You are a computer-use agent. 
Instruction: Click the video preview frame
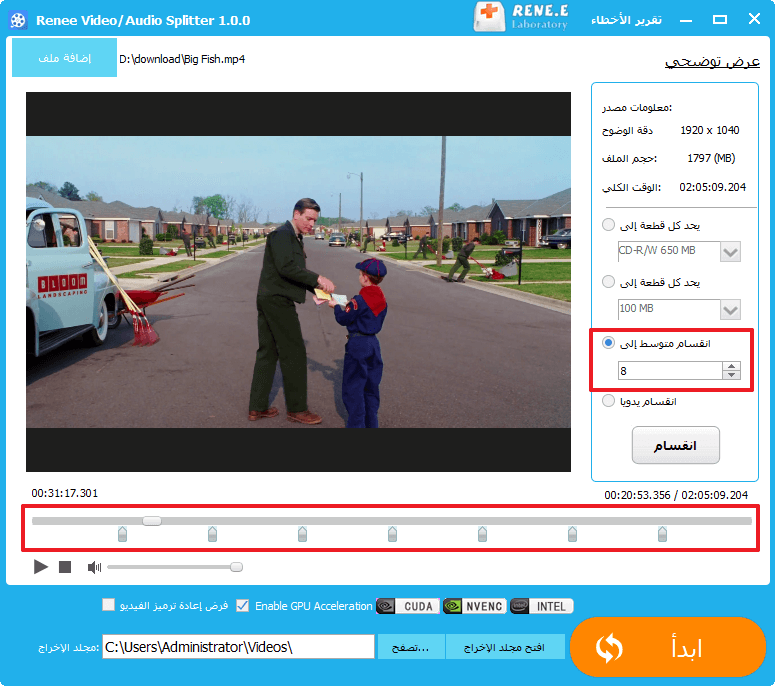[298, 282]
